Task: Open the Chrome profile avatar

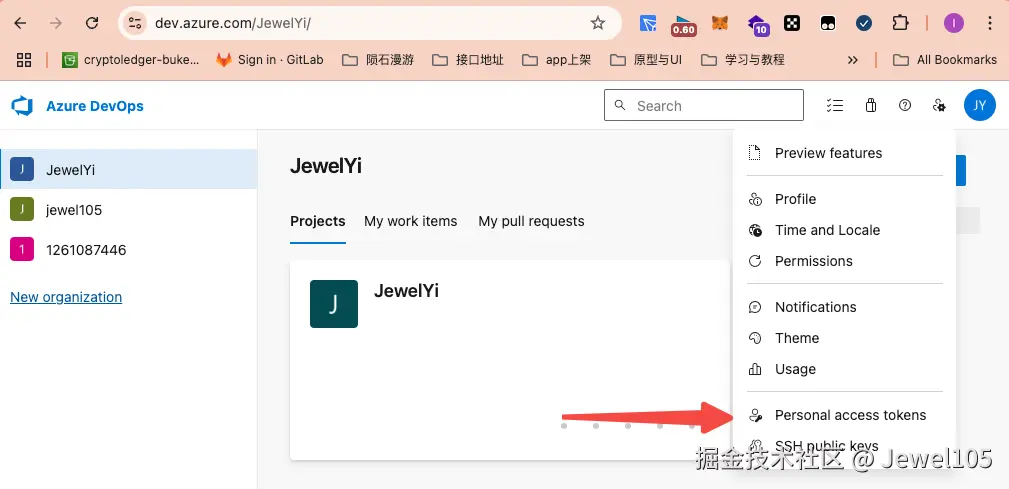Action: tap(954, 24)
